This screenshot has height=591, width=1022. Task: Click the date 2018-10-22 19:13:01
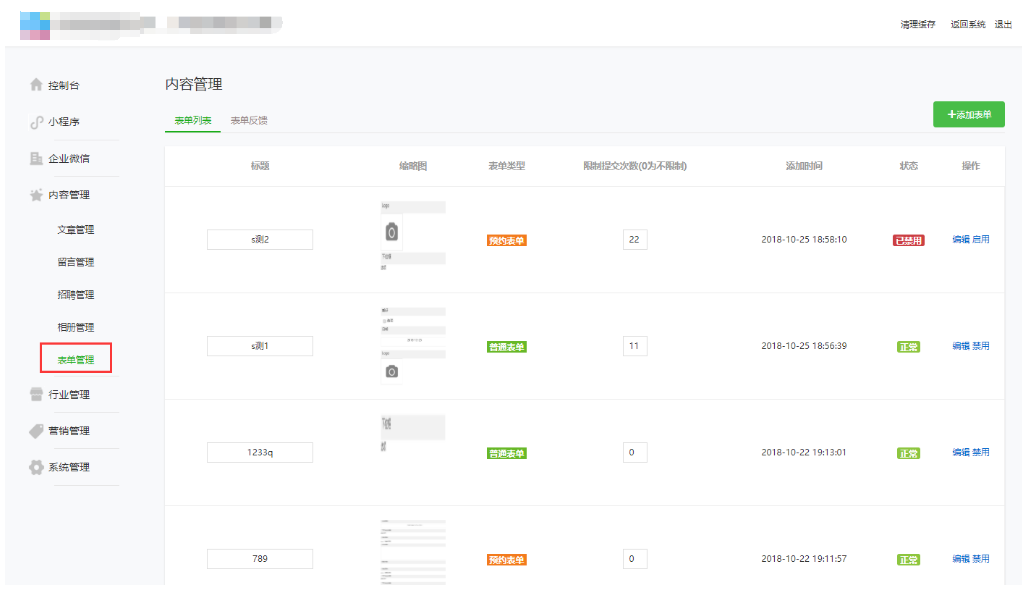tap(804, 452)
